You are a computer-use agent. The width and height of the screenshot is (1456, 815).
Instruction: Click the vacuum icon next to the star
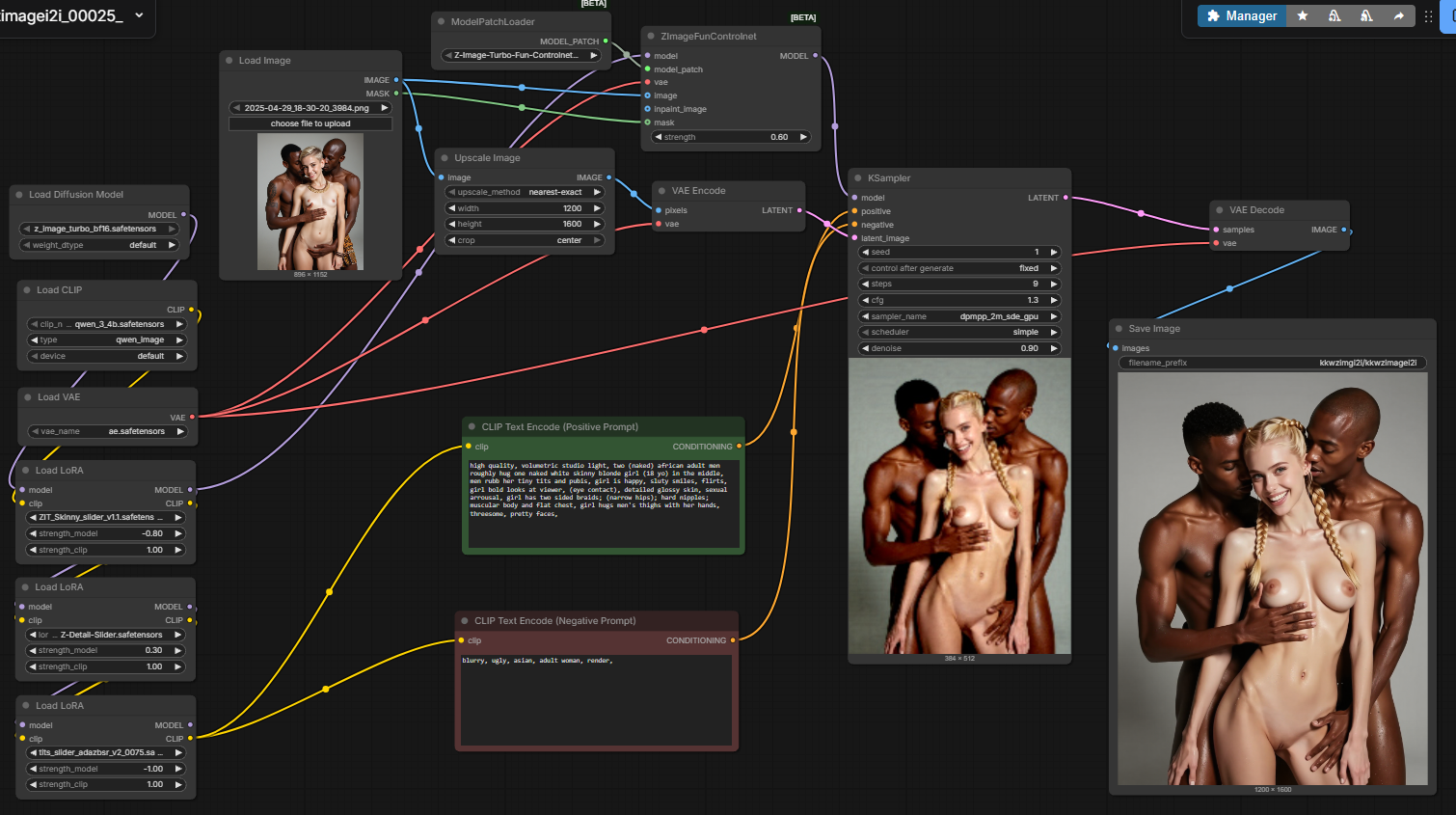[x=1335, y=15]
